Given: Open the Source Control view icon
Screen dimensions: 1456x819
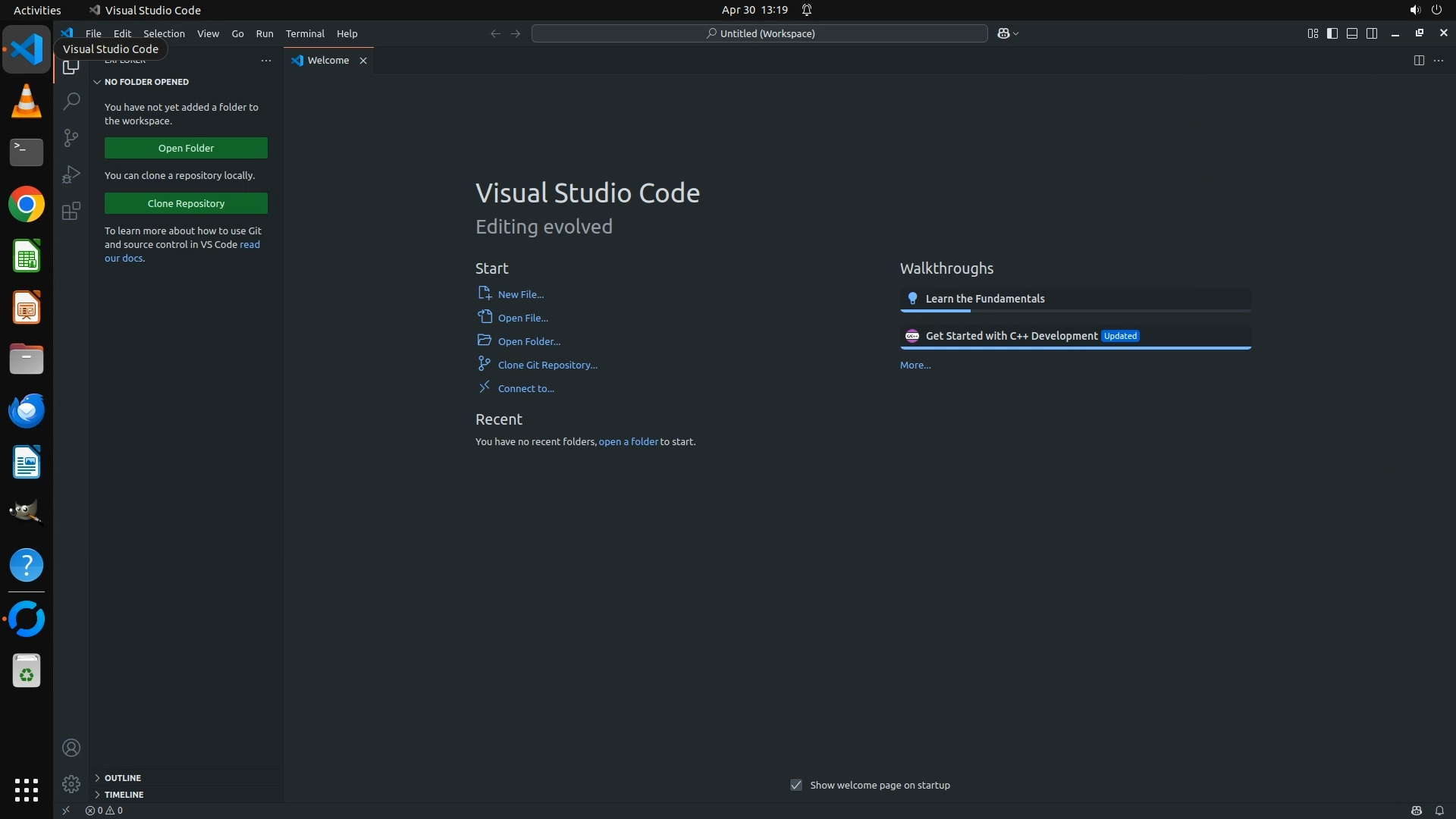Looking at the screenshot, I should click(71, 137).
